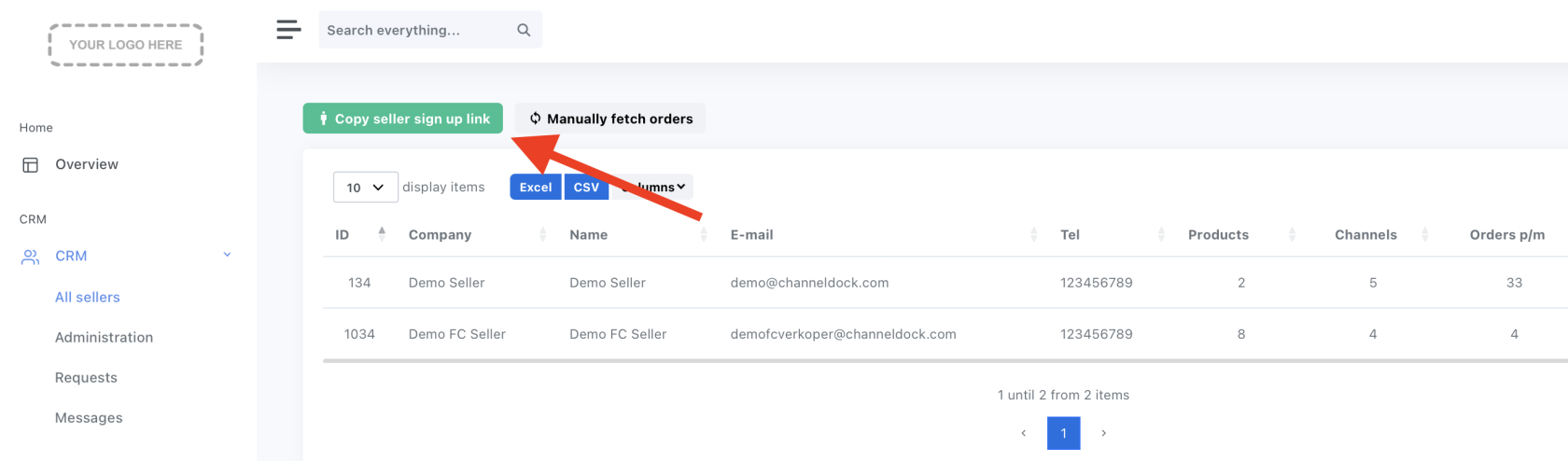
Task: Sort by Channels column arrows
Action: pyautogui.click(x=1424, y=234)
